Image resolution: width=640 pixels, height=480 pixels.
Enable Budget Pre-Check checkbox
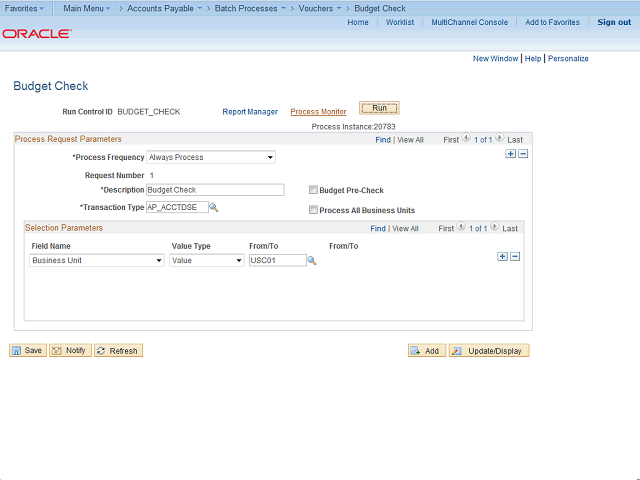[313, 190]
